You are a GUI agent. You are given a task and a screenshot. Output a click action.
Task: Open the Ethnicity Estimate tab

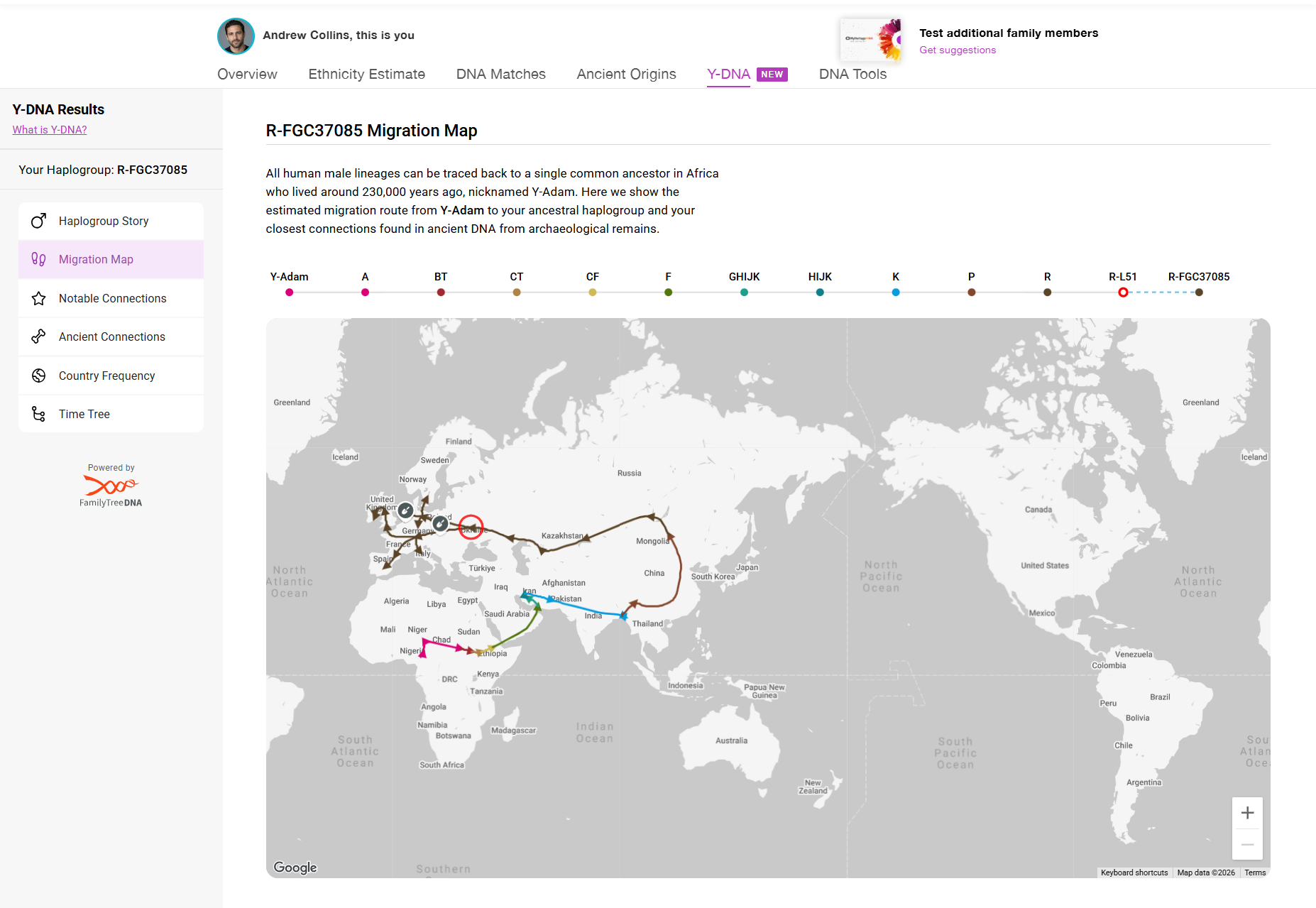click(366, 74)
